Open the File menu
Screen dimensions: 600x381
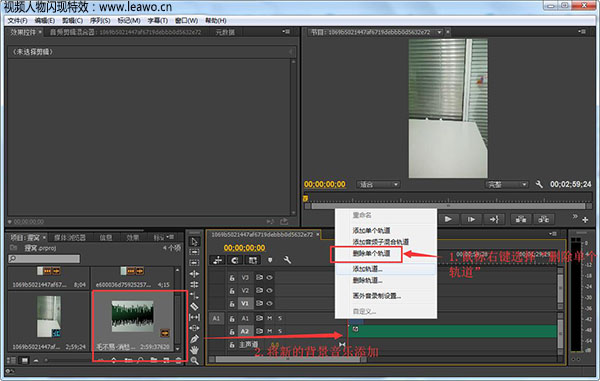pos(18,20)
